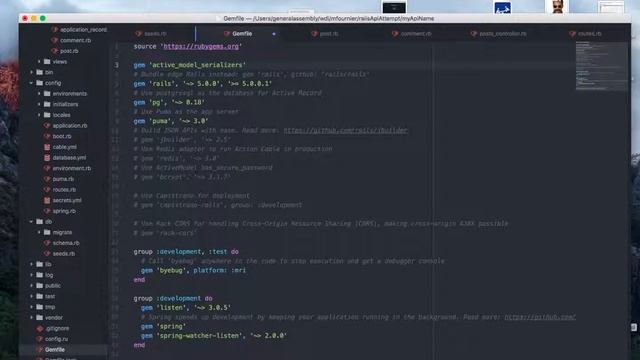The image size is (640, 360).
Task: Click the 'group :development, :test do' line
Action: (x=186, y=251)
